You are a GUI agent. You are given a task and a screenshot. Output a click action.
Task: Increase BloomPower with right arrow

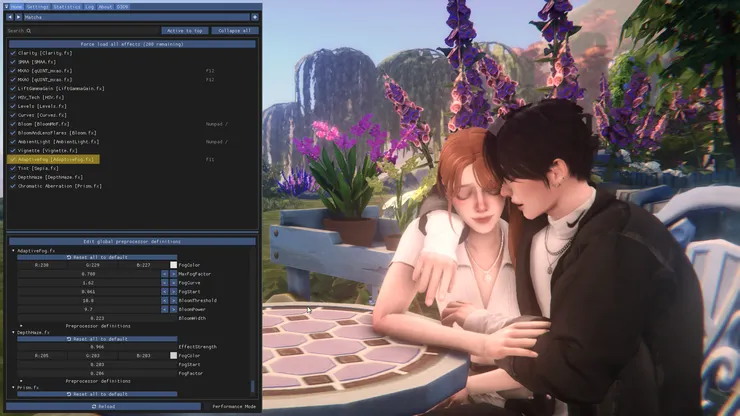click(173, 309)
